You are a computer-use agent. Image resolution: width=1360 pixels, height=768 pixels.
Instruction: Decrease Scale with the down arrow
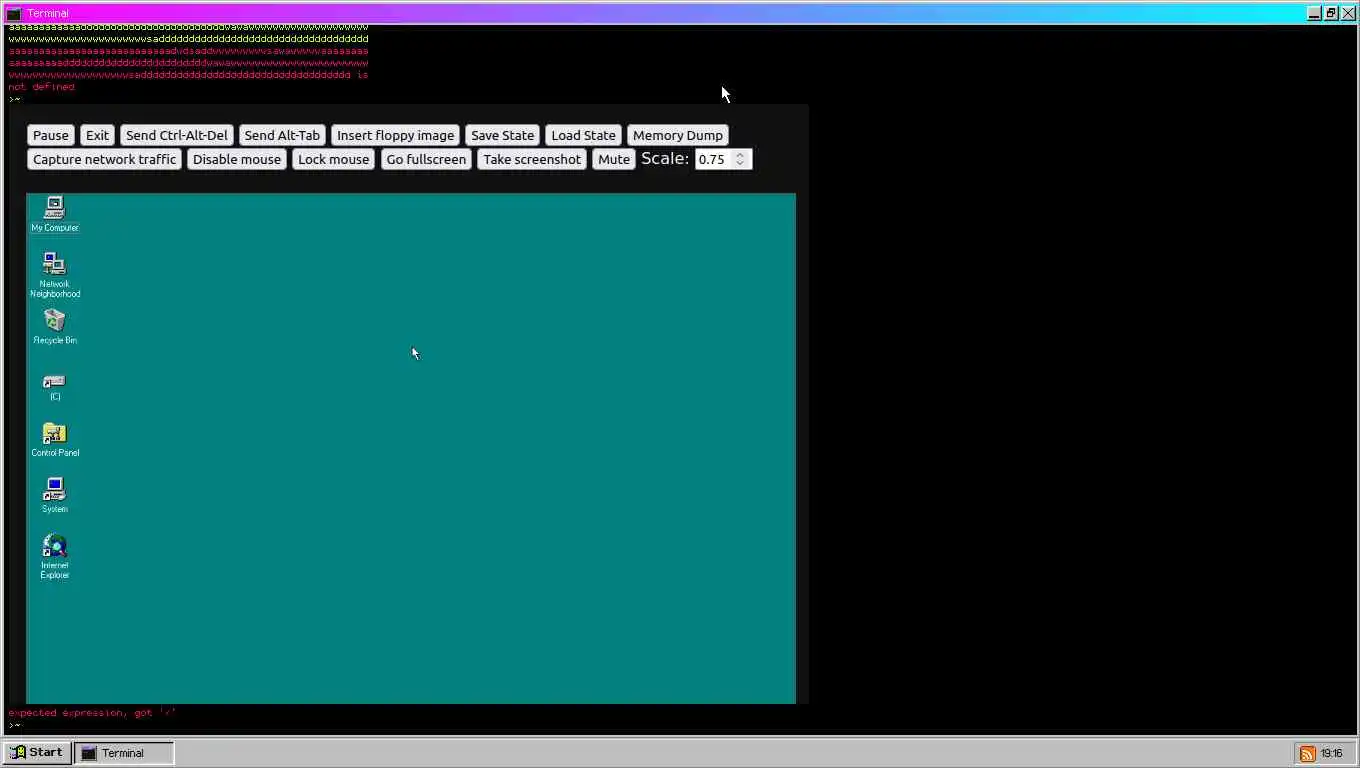740,164
